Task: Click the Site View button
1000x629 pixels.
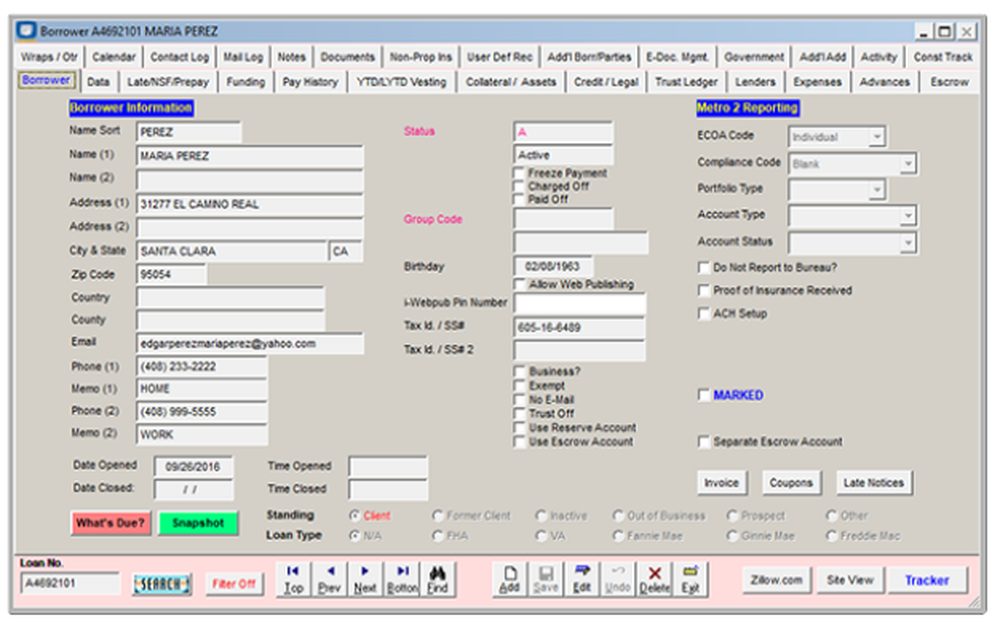Action: point(850,580)
